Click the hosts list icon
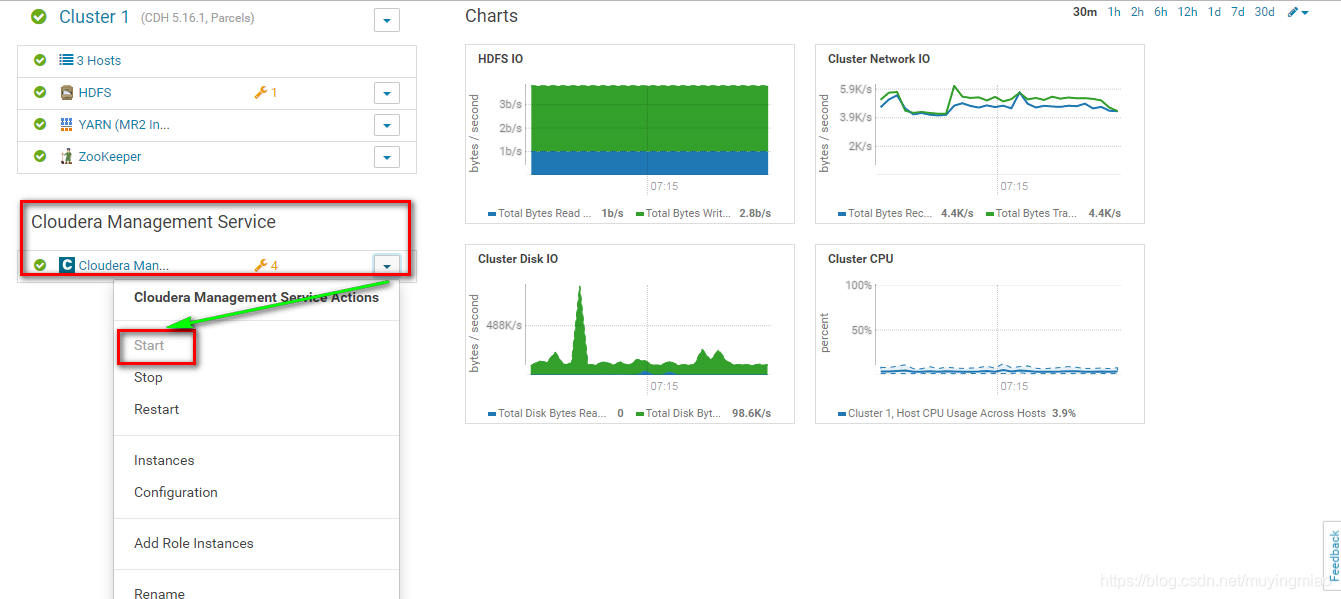1341x599 pixels. pos(66,60)
